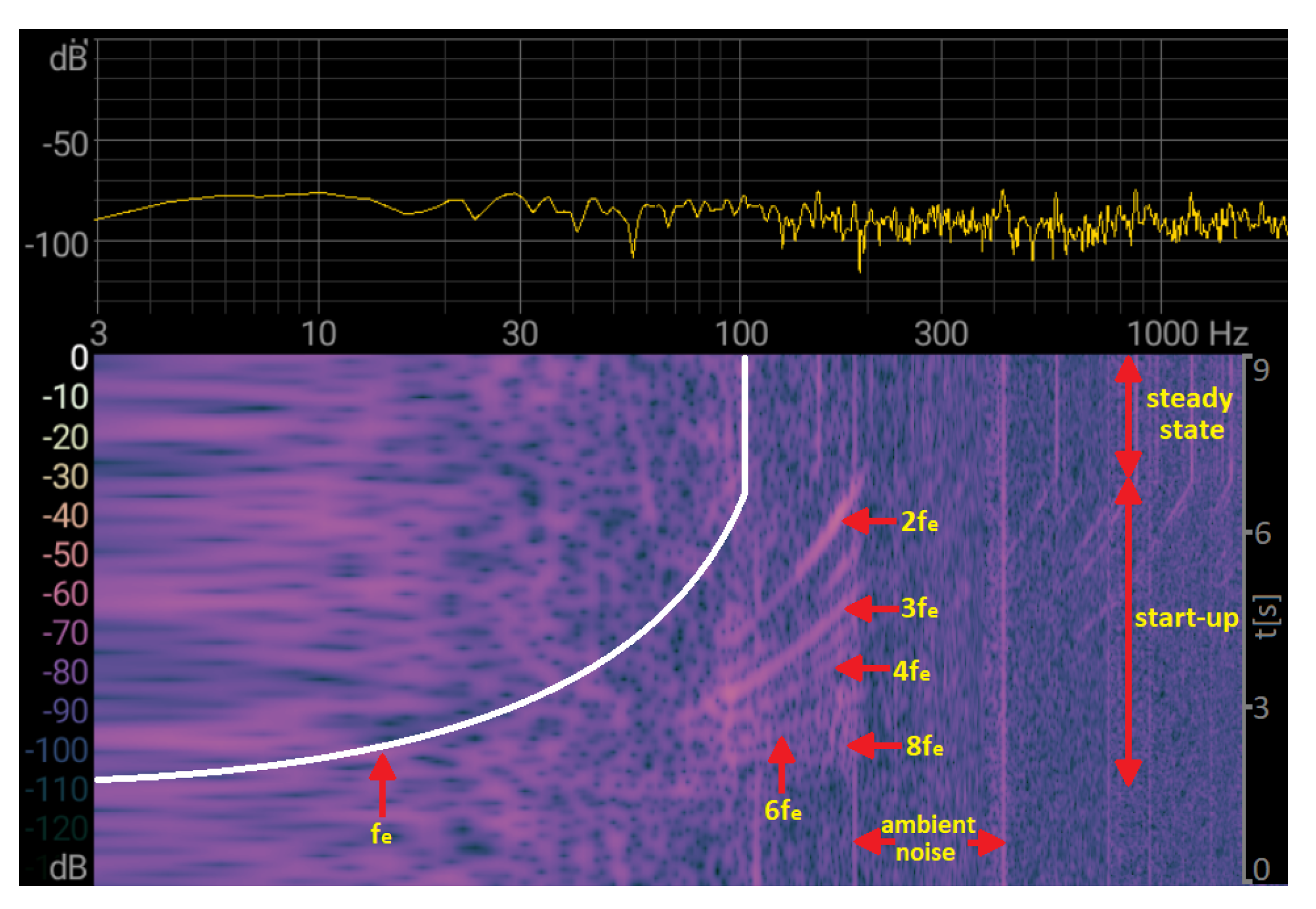
Task: Click the 1000 Hz frequency axis label
Action: pos(1187,334)
